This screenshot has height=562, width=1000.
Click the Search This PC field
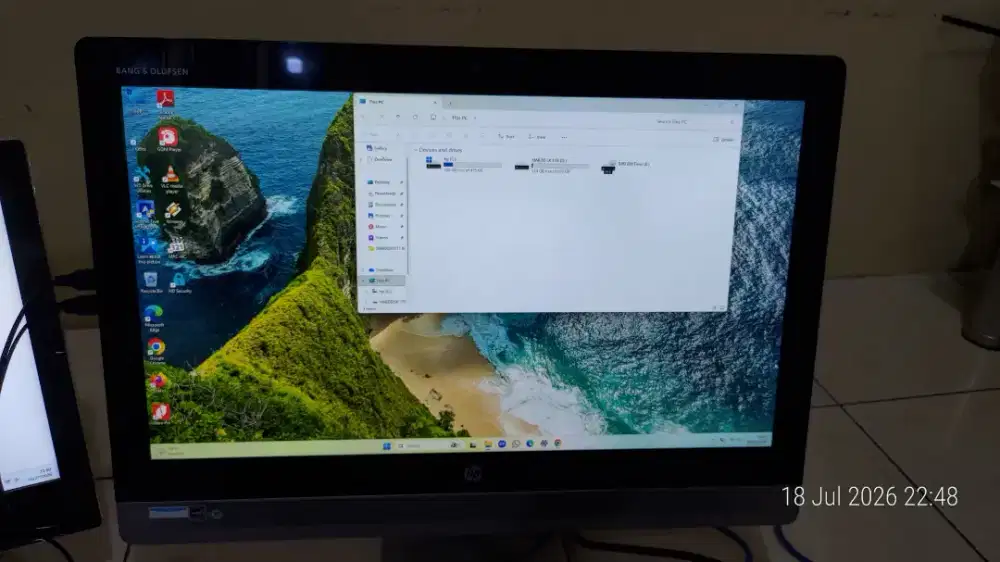693,121
